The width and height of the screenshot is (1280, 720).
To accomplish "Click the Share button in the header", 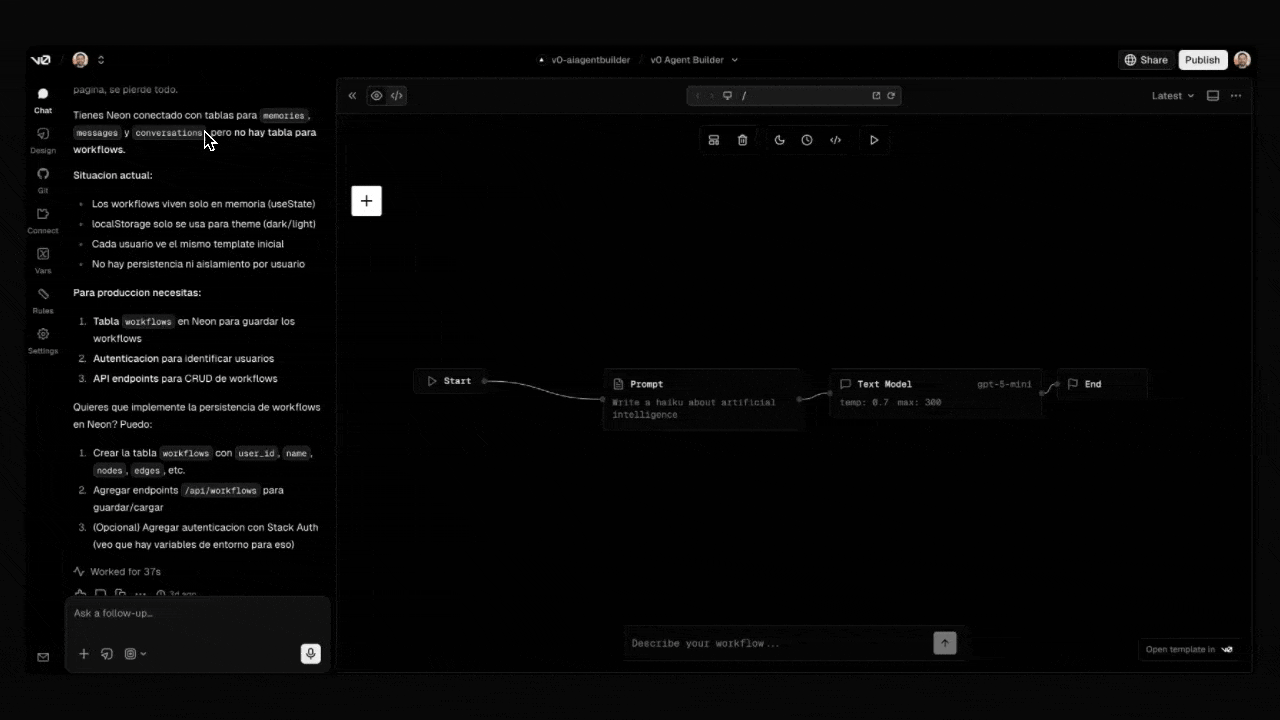I will click(1146, 59).
